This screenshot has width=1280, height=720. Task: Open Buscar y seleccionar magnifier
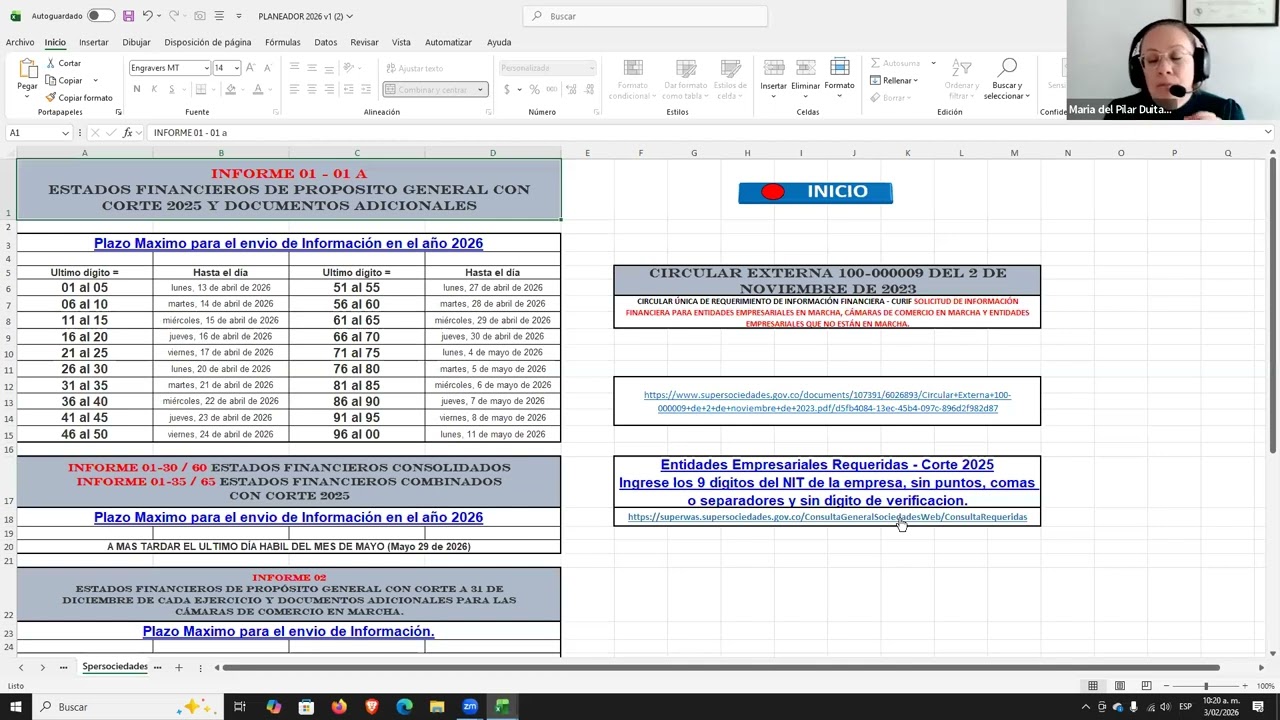tap(1007, 68)
